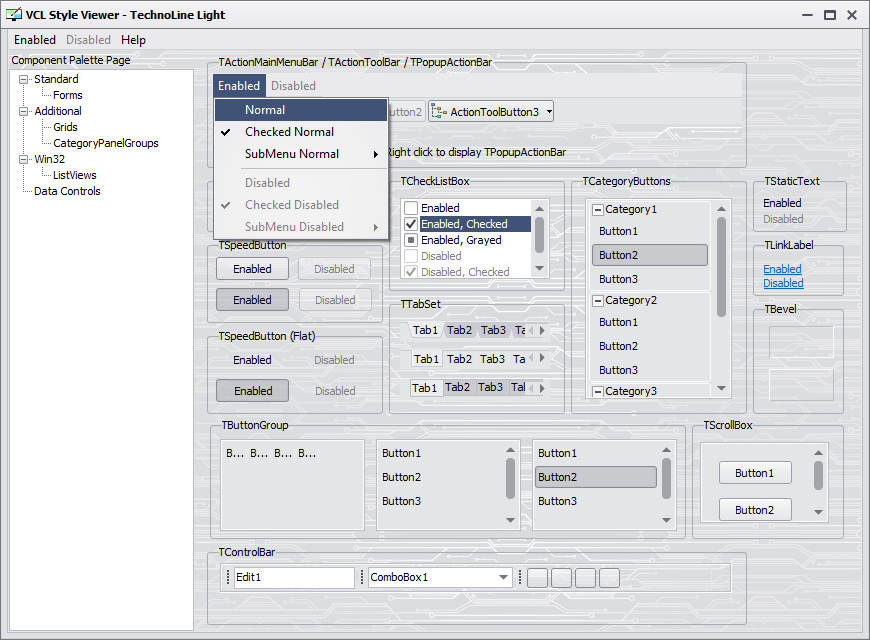Open the Help menu
This screenshot has height=640, width=870.
point(133,40)
